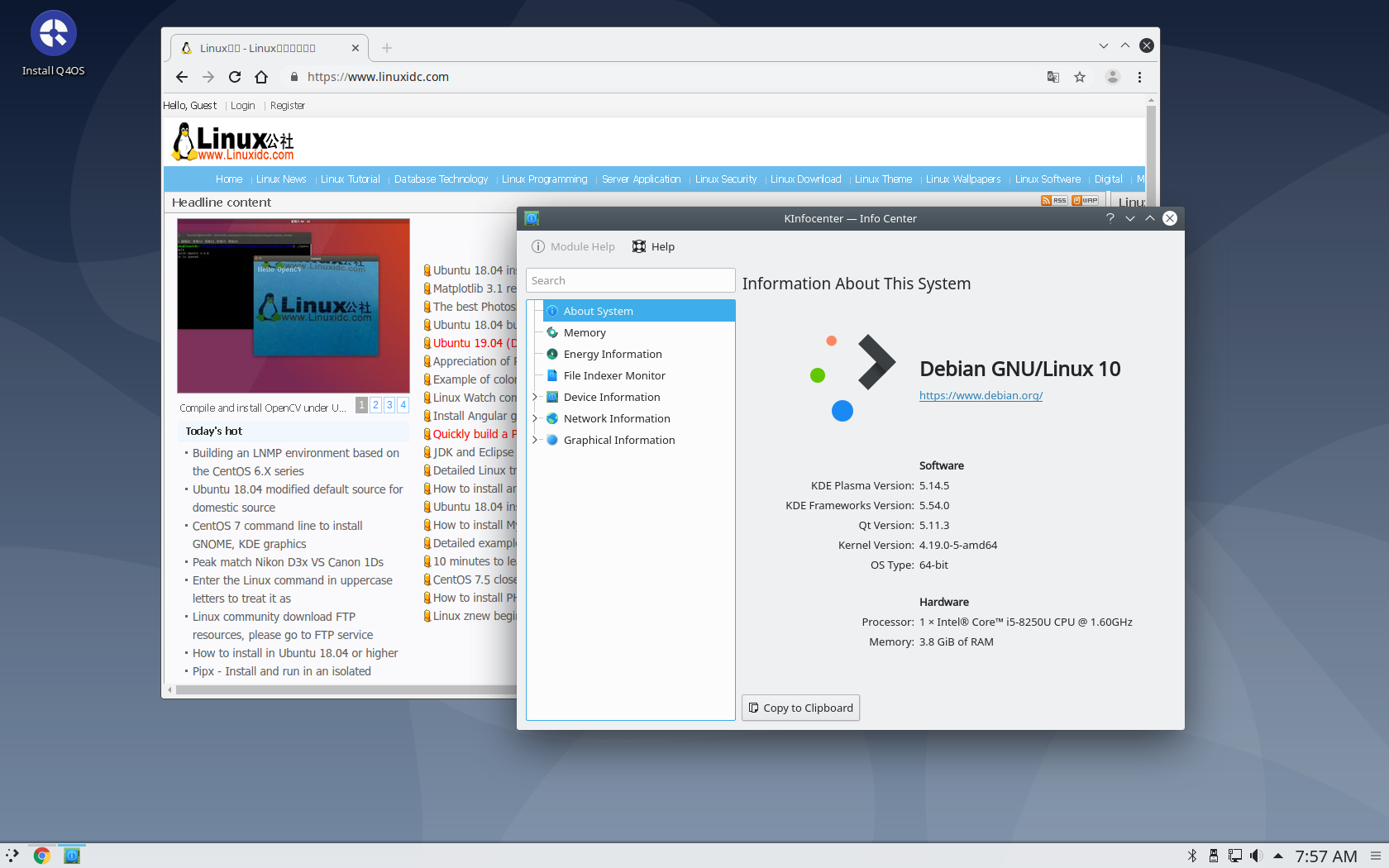This screenshot has width=1389, height=868.
Task: Open the Help menu in KInfocenter
Action: (653, 246)
